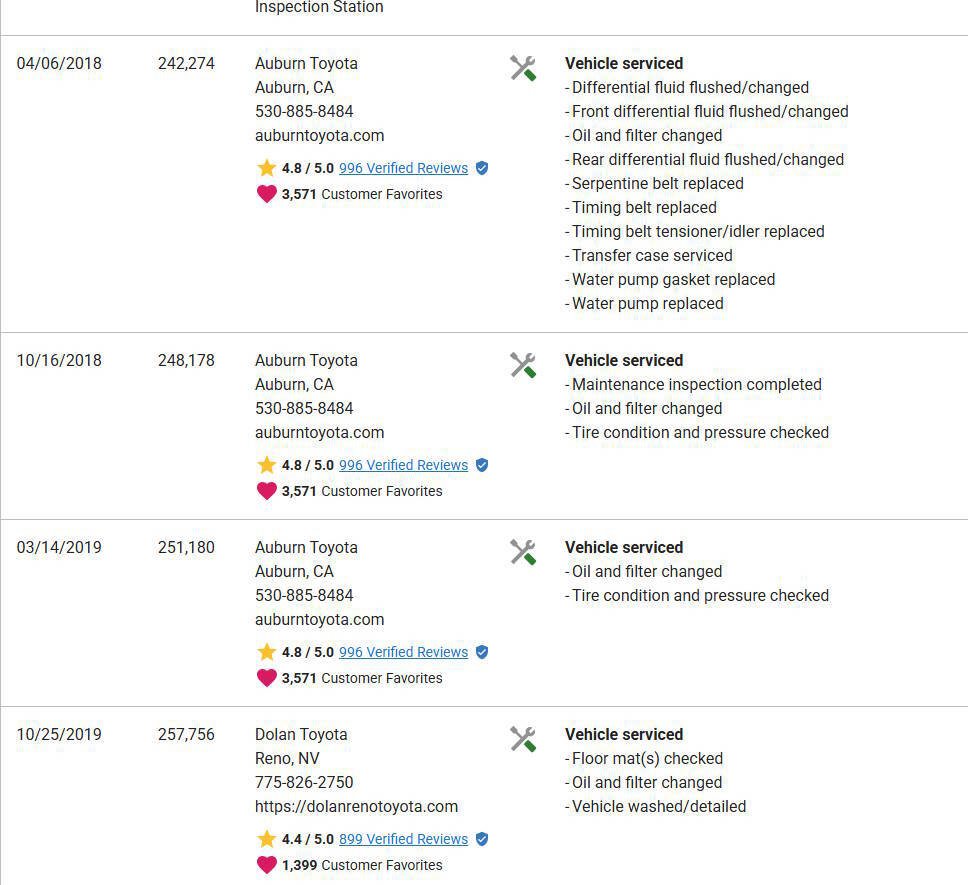Click the star rating icon in the 04/06/2018 entry

[x=266, y=167]
